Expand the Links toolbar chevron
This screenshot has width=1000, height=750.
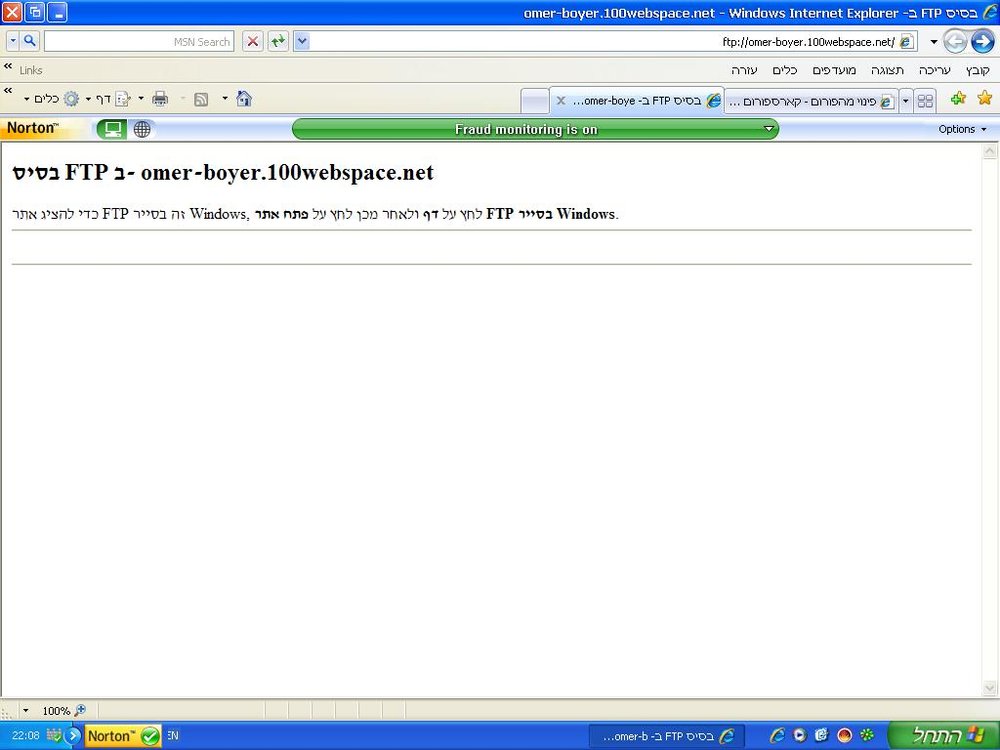8,66
